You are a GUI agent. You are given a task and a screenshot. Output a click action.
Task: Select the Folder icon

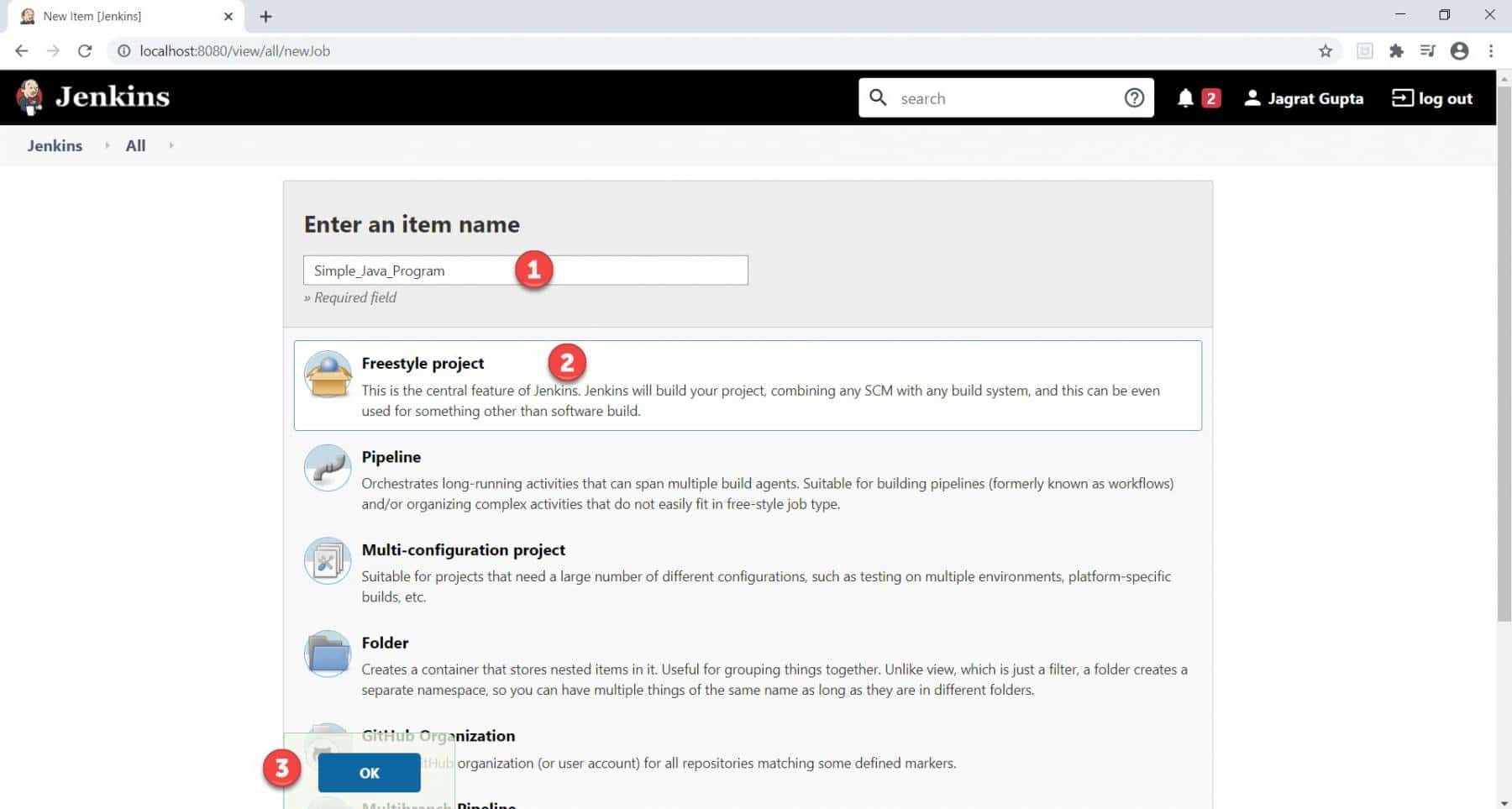tap(328, 654)
